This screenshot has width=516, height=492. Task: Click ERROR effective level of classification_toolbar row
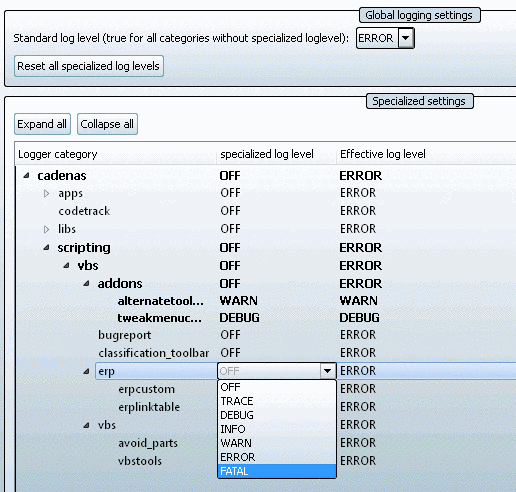coord(358,353)
